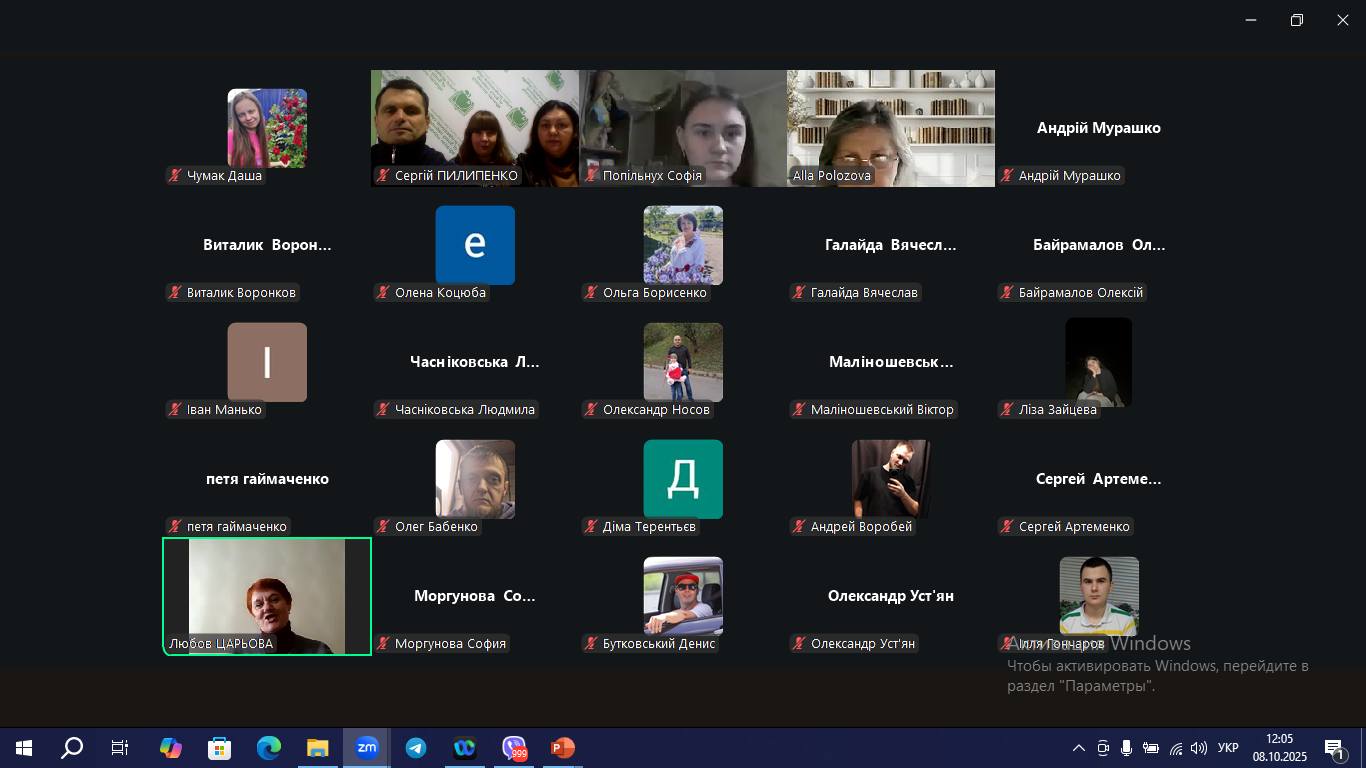Open the volume control in the tray
Screen dimensions: 1366x768
pyautogui.click(x=1199, y=748)
